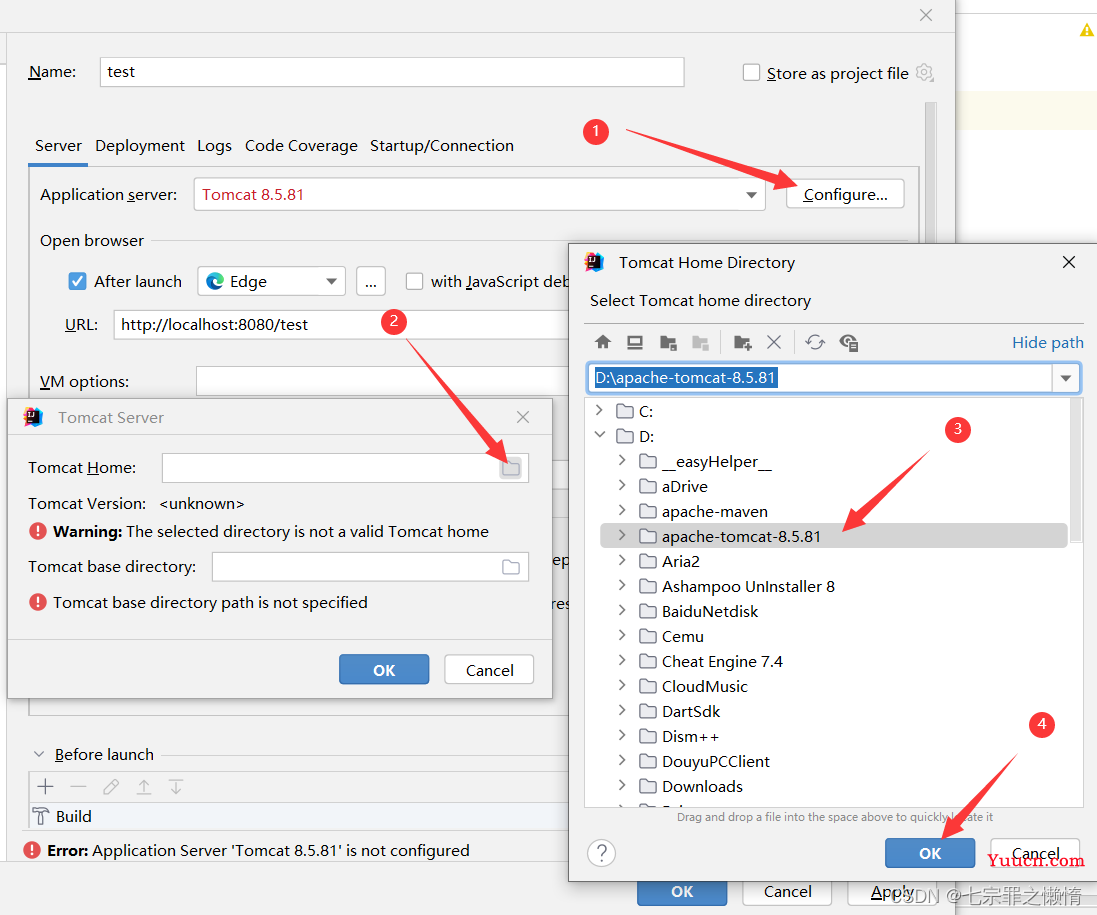Select the Cheat Engine 7.4 folder
1097x915 pixels.
click(722, 661)
